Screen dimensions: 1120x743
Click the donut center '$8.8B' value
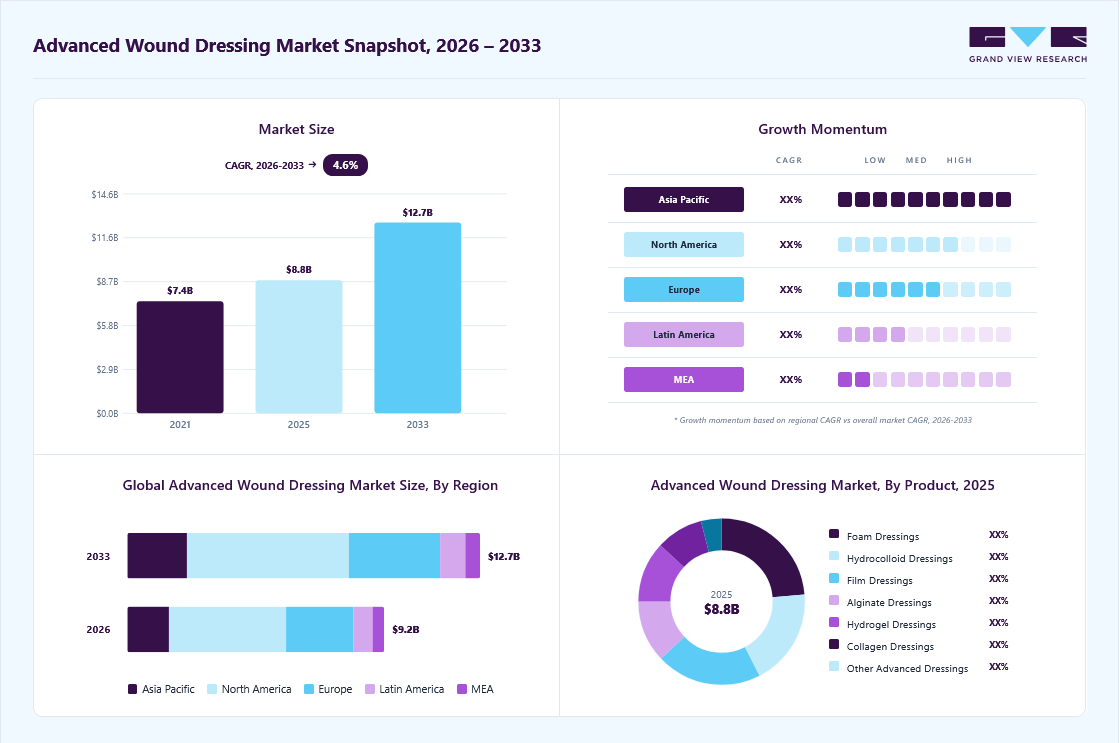(721, 609)
